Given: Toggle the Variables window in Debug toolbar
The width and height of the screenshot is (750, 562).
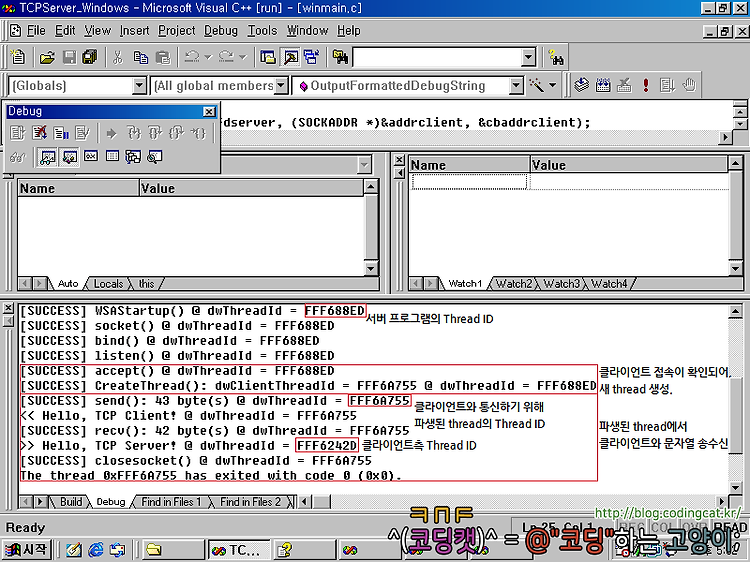Looking at the screenshot, I should click(69, 157).
